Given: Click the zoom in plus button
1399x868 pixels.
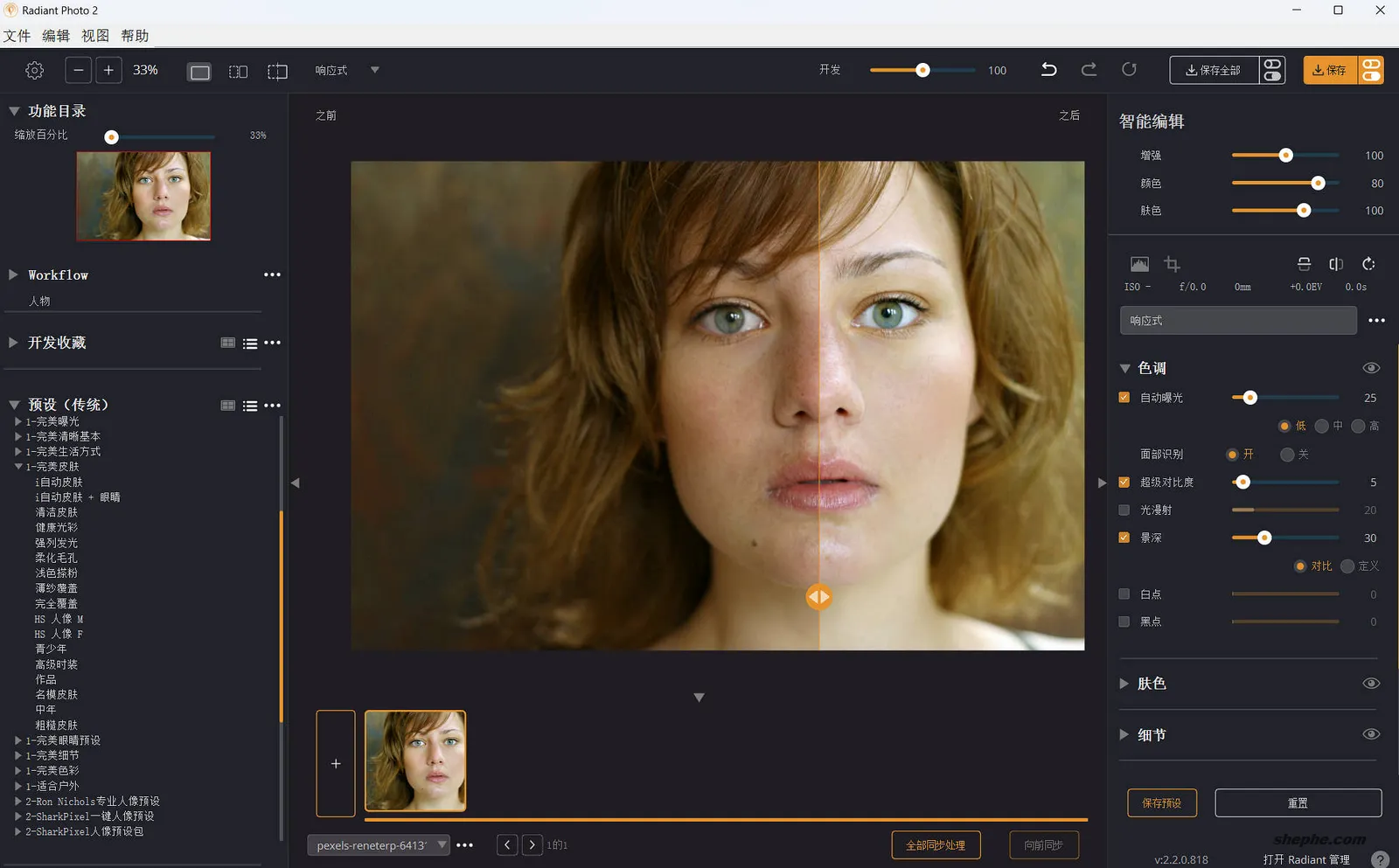Looking at the screenshot, I should (108, 70).
